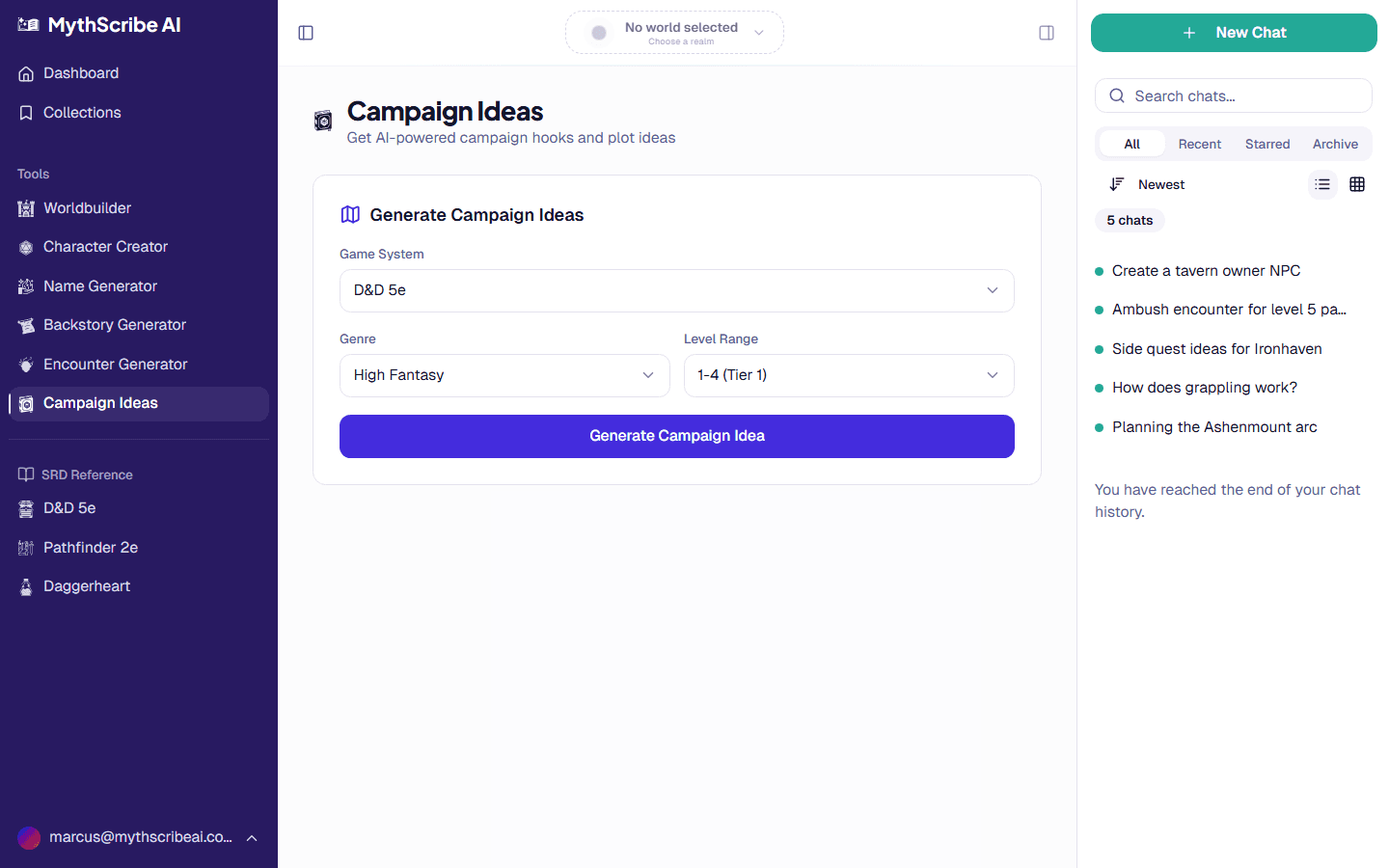This screenshot has width=1389, height=868.
Task: Enable list view for chats
Action: tap(1322, 183)
